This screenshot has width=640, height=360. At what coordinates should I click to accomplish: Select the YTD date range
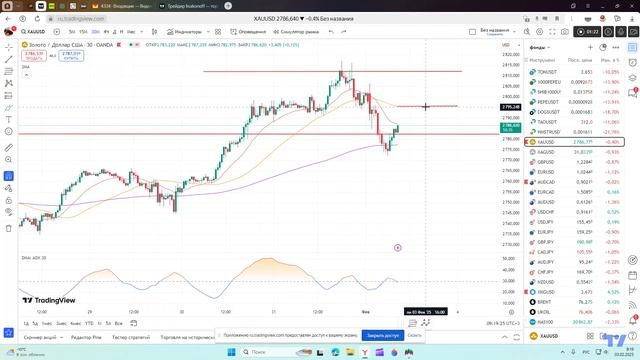pos(89,323)
